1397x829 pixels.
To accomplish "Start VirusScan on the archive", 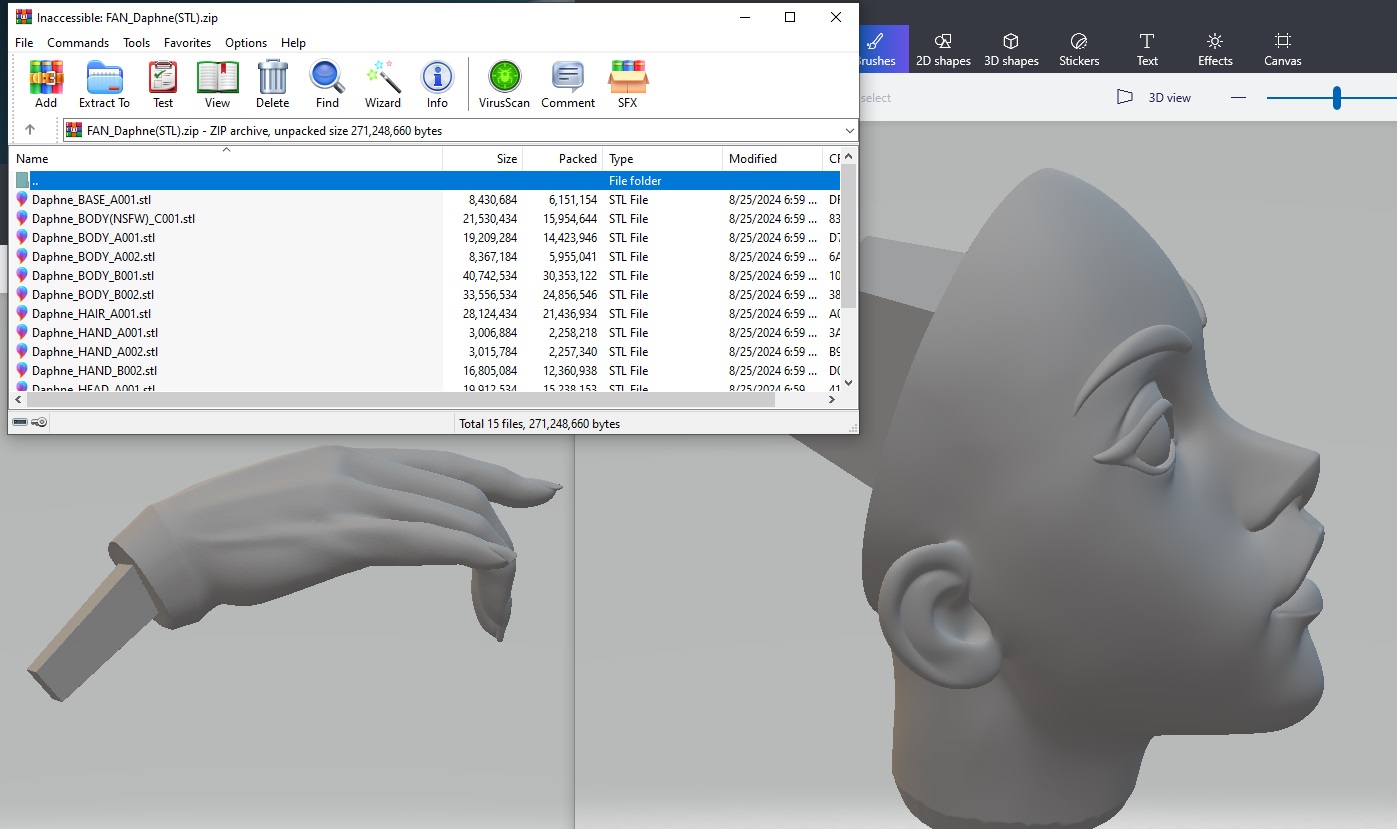I will [x=504, y=84].
